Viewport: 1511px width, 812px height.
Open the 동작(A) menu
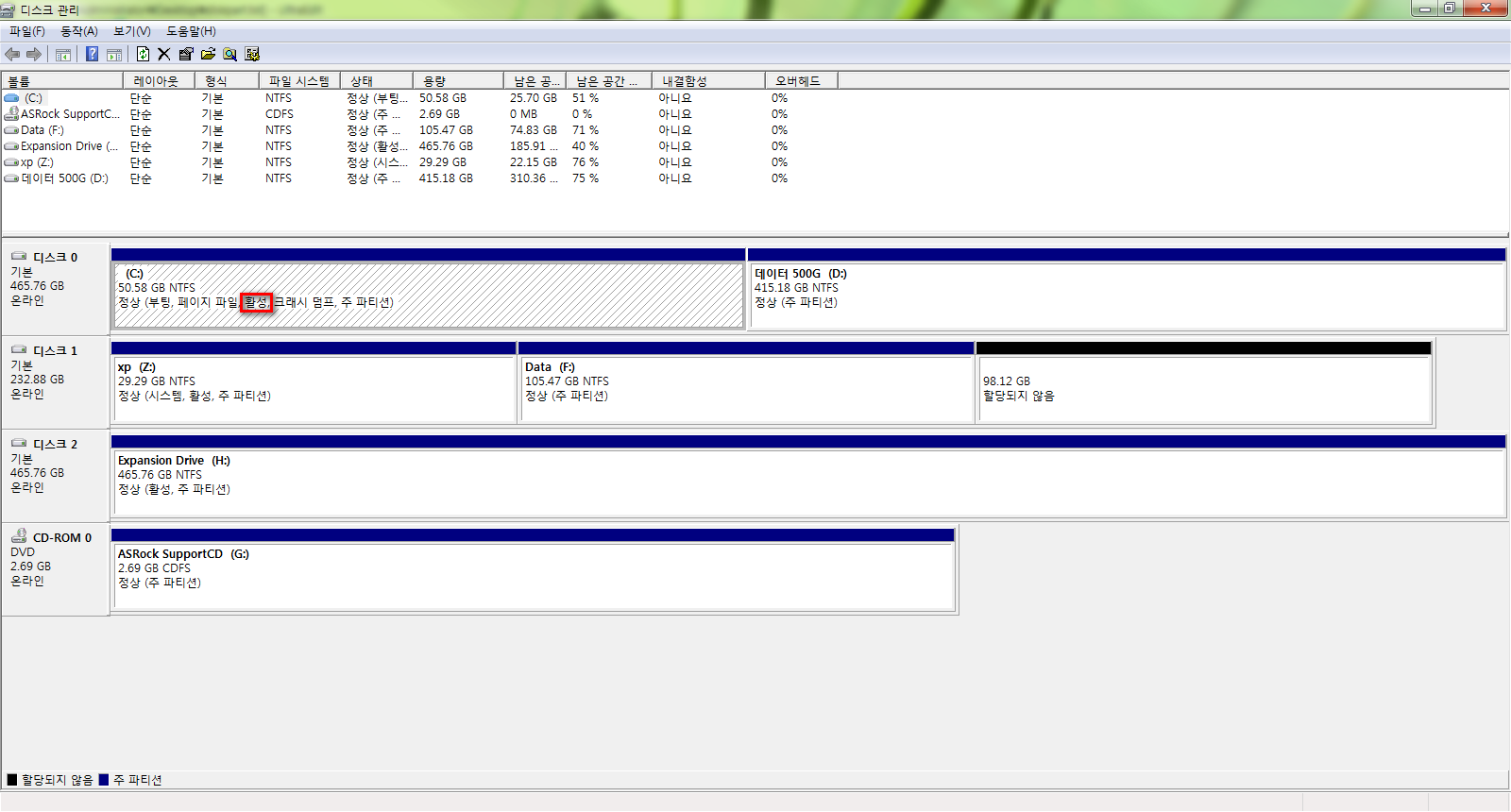pos(79,31)
